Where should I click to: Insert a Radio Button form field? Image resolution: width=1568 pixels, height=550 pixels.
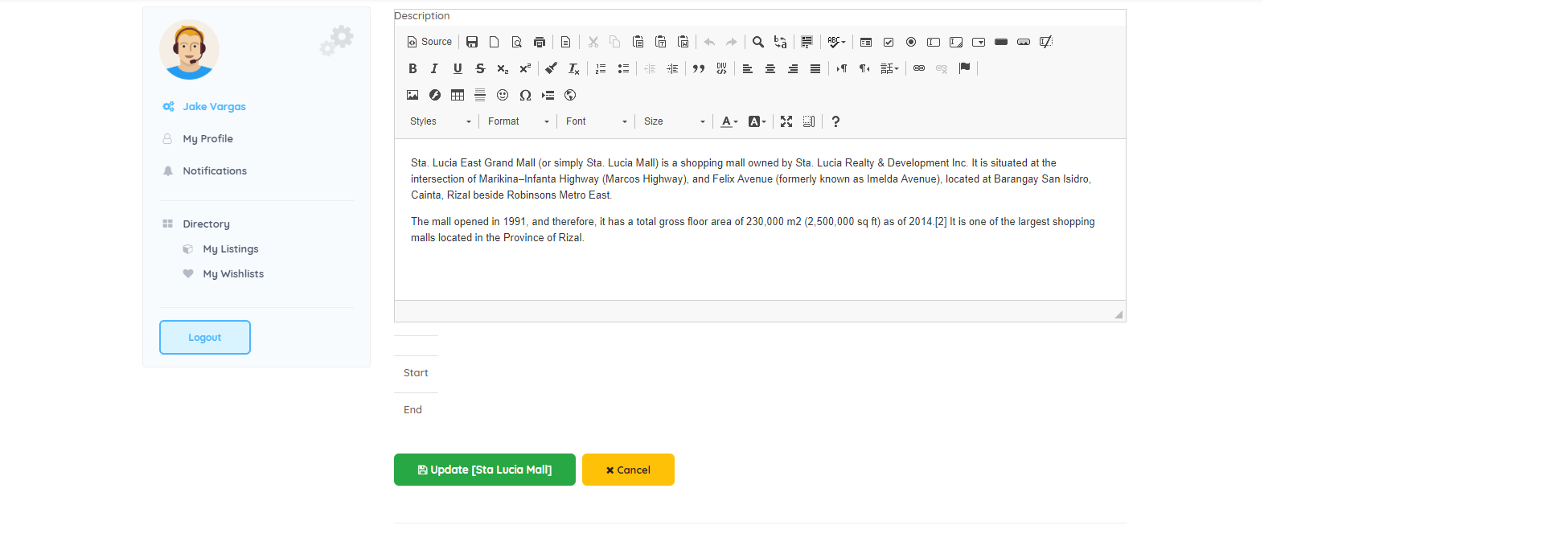tap(911, 42)
